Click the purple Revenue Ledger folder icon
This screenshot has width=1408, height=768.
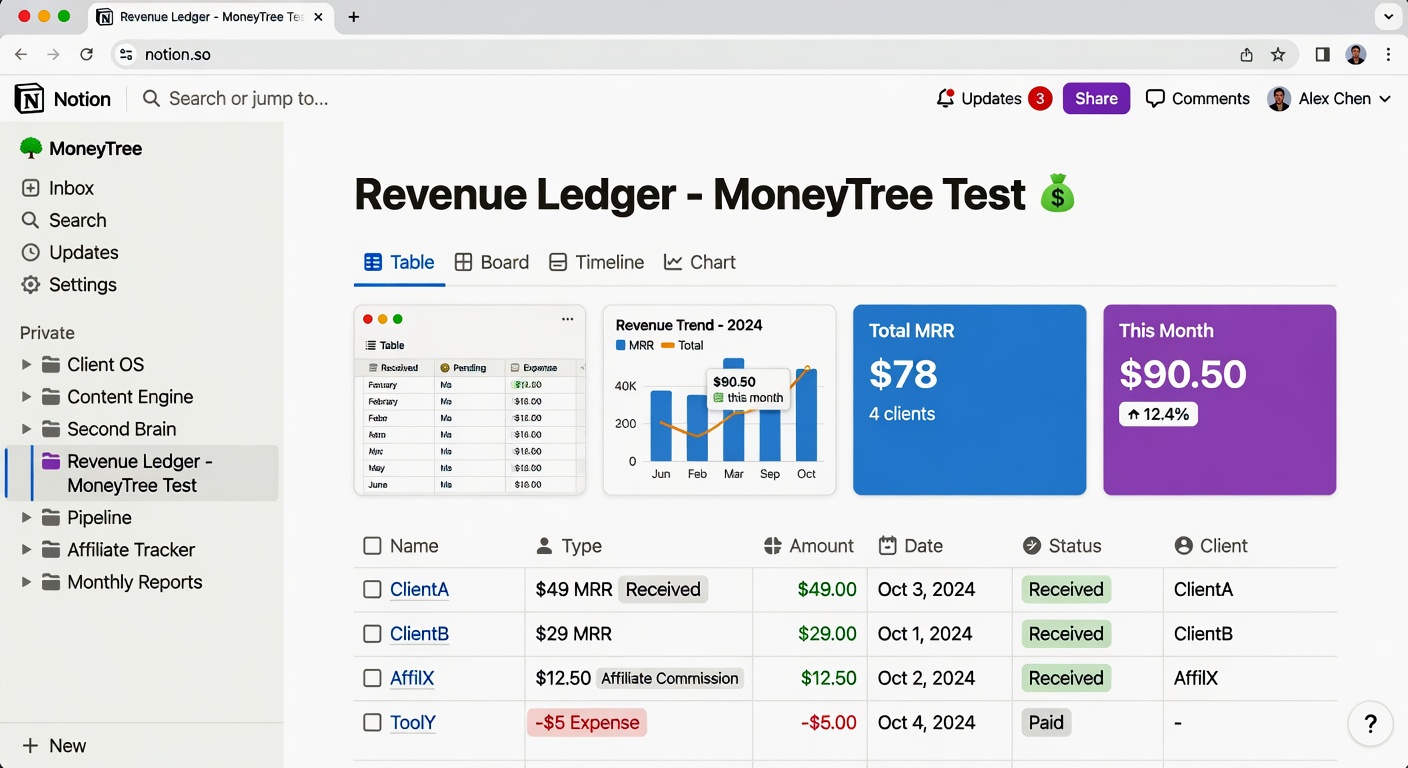coord(50,461)
